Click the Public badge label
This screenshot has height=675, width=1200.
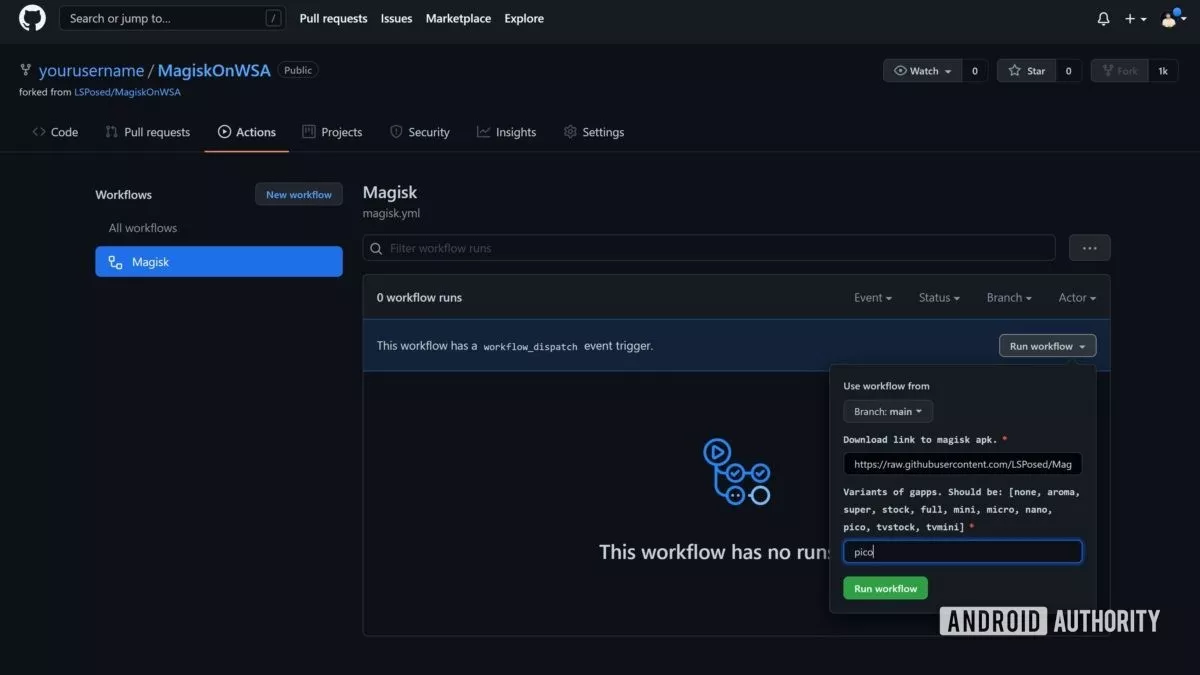[298, 70]
